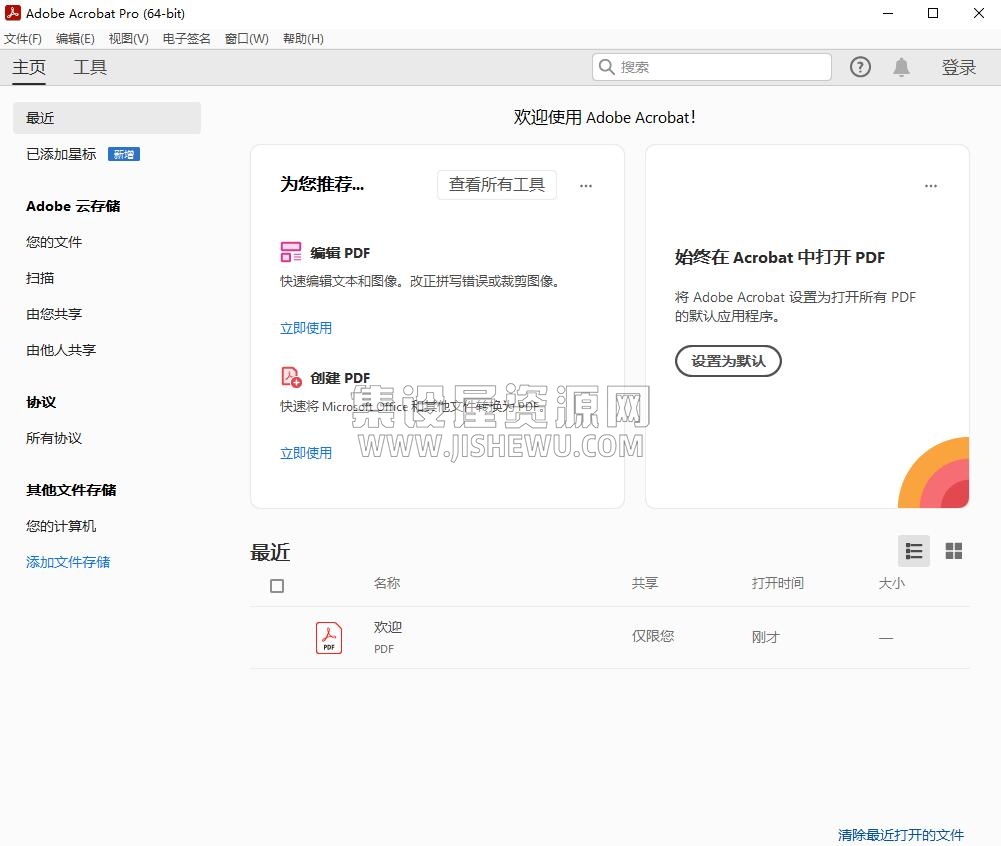The height and width of the screenshot is (846, 1001).
Task: Click 刚才 open time cell
Action: click(765, 637)
